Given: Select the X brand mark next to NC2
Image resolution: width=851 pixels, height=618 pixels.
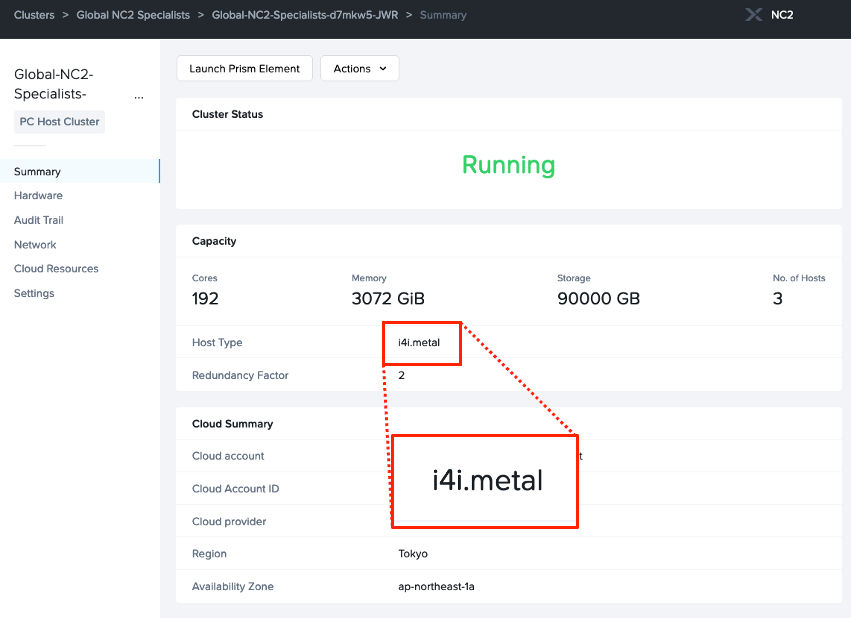Looking at the screenshot, I should coord(753,14).
